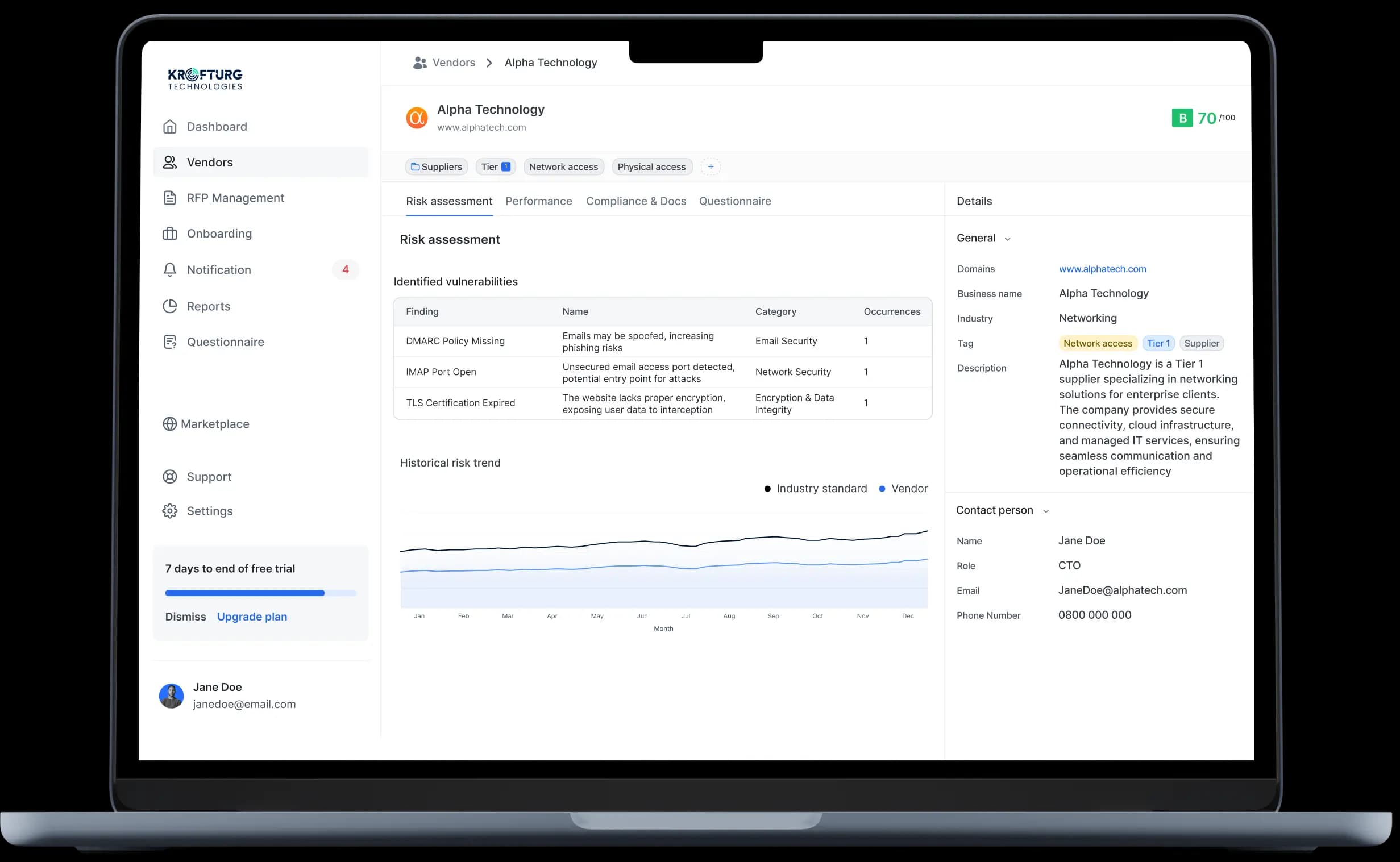Image resolution: width=1400 pixels, height=862 pixels.
Task: Select RFP Management in sidebar
Action: pyautogui.click(x=260, y=198)
